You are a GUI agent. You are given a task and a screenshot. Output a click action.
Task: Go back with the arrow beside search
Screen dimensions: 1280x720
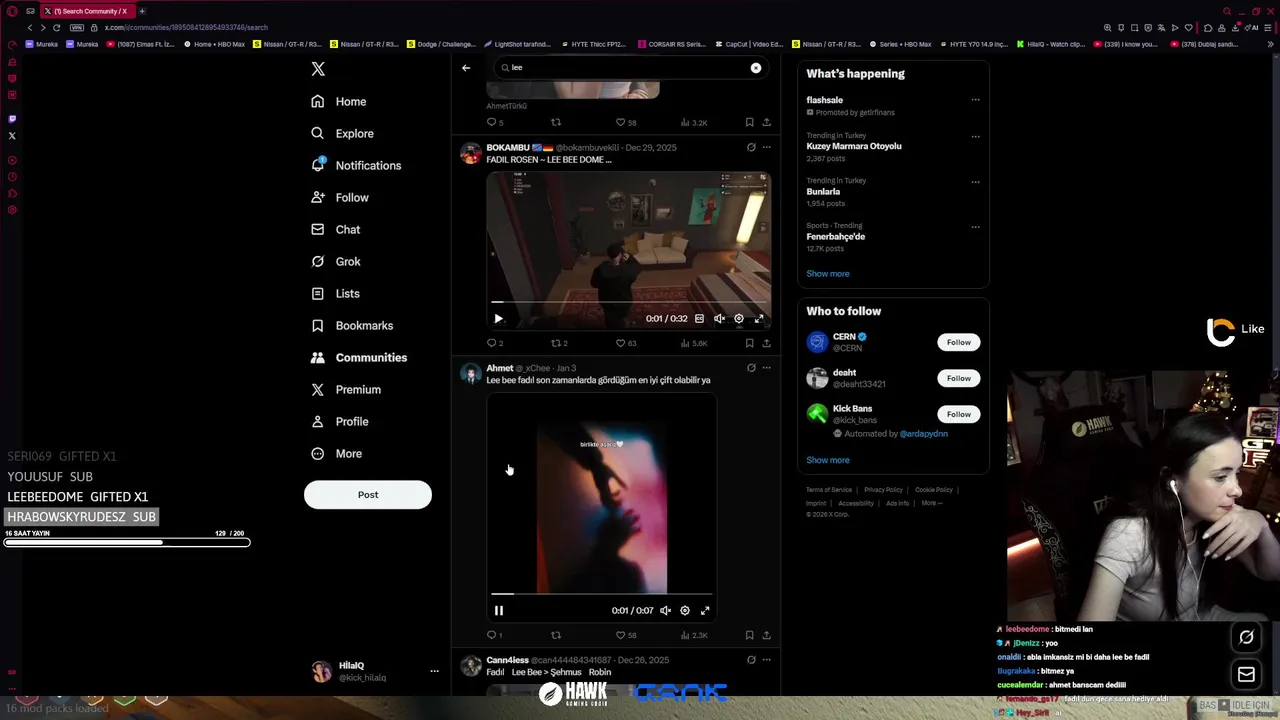(x=466, y=67)
